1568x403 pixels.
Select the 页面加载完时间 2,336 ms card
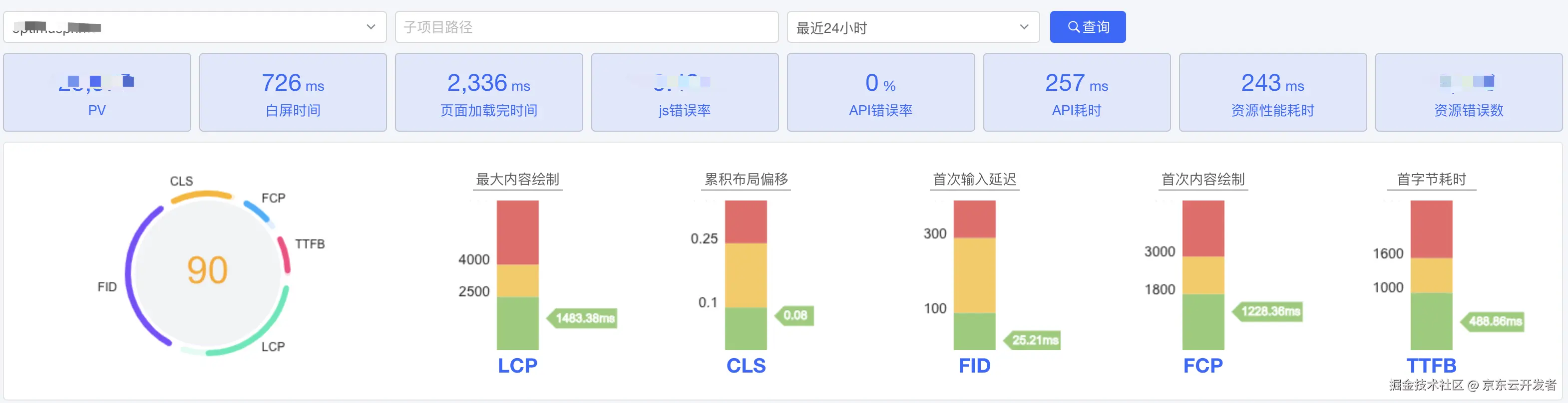click(489, 92)
